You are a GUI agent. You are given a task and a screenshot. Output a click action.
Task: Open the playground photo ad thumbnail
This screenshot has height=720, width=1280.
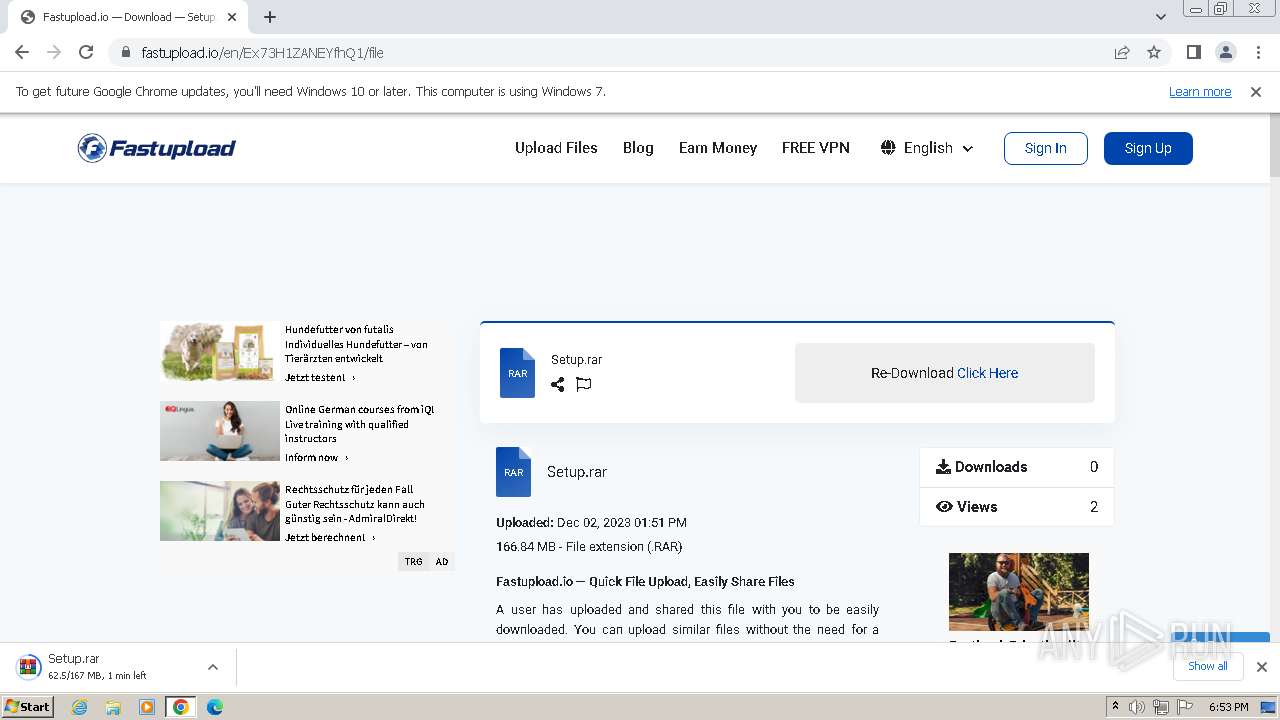pyautogui.click(x=1019, y=591)
